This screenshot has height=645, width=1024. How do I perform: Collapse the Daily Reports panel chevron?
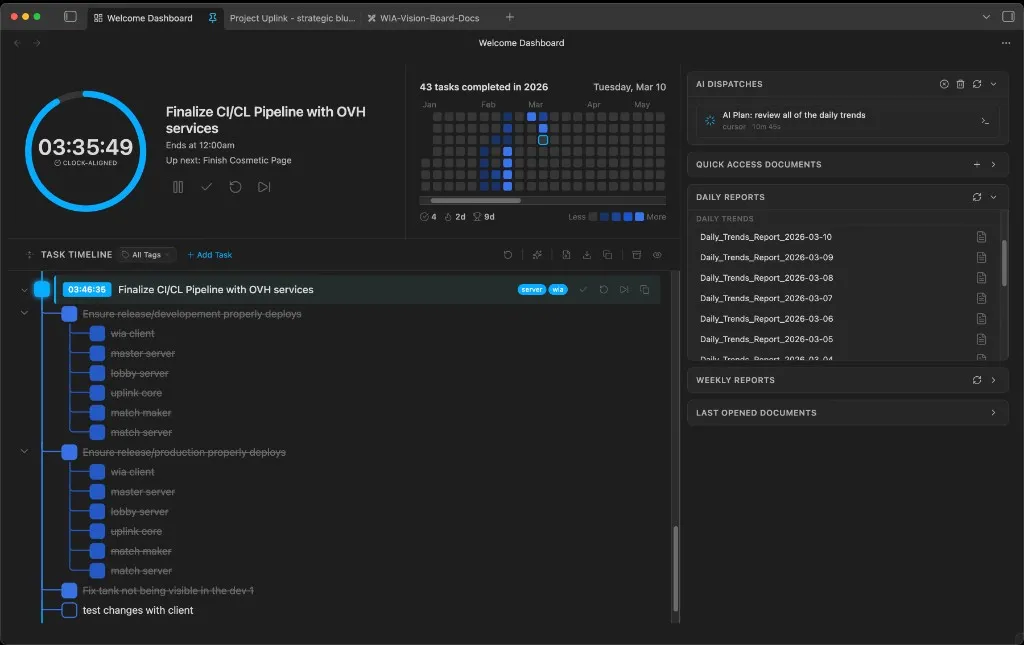[993, 197]
